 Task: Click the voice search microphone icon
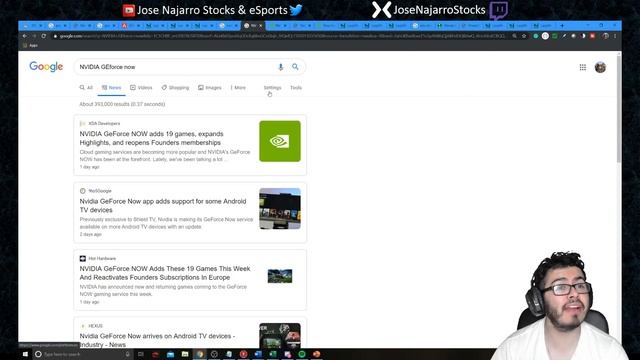pyautogui.click(x=280, y=67)
